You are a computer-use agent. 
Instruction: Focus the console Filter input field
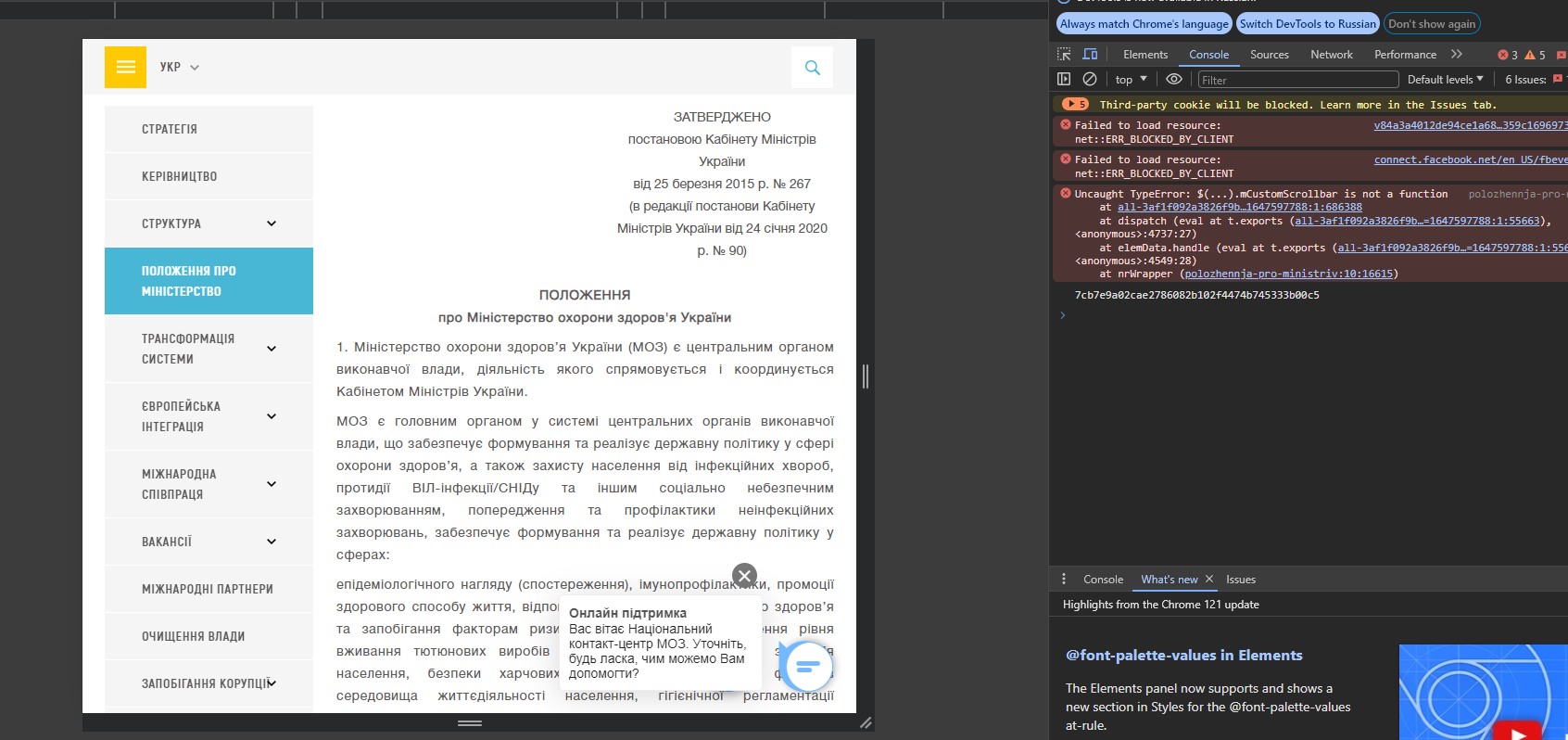click(1297, 80)
